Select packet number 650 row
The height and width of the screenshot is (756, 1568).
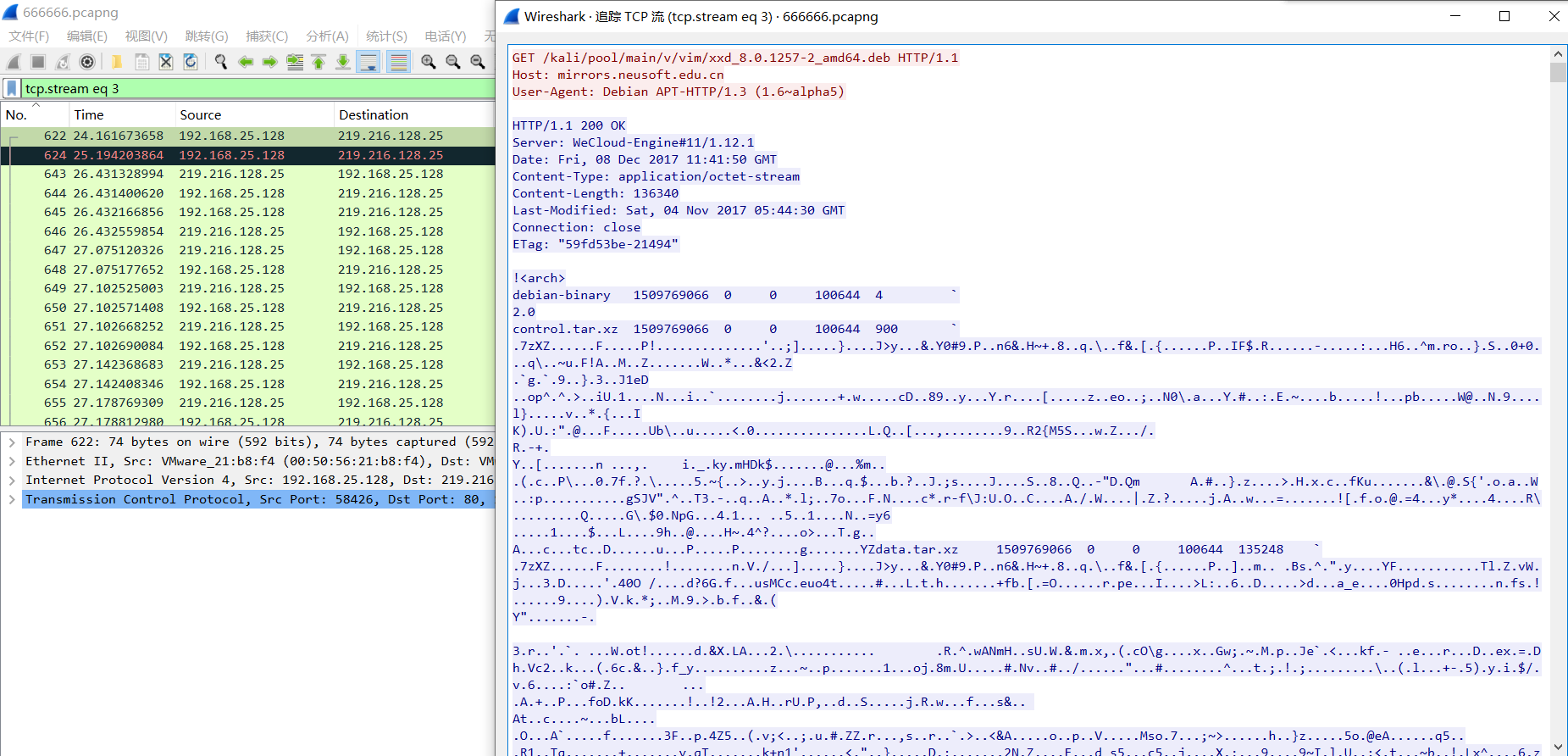[x=247, y=308]
